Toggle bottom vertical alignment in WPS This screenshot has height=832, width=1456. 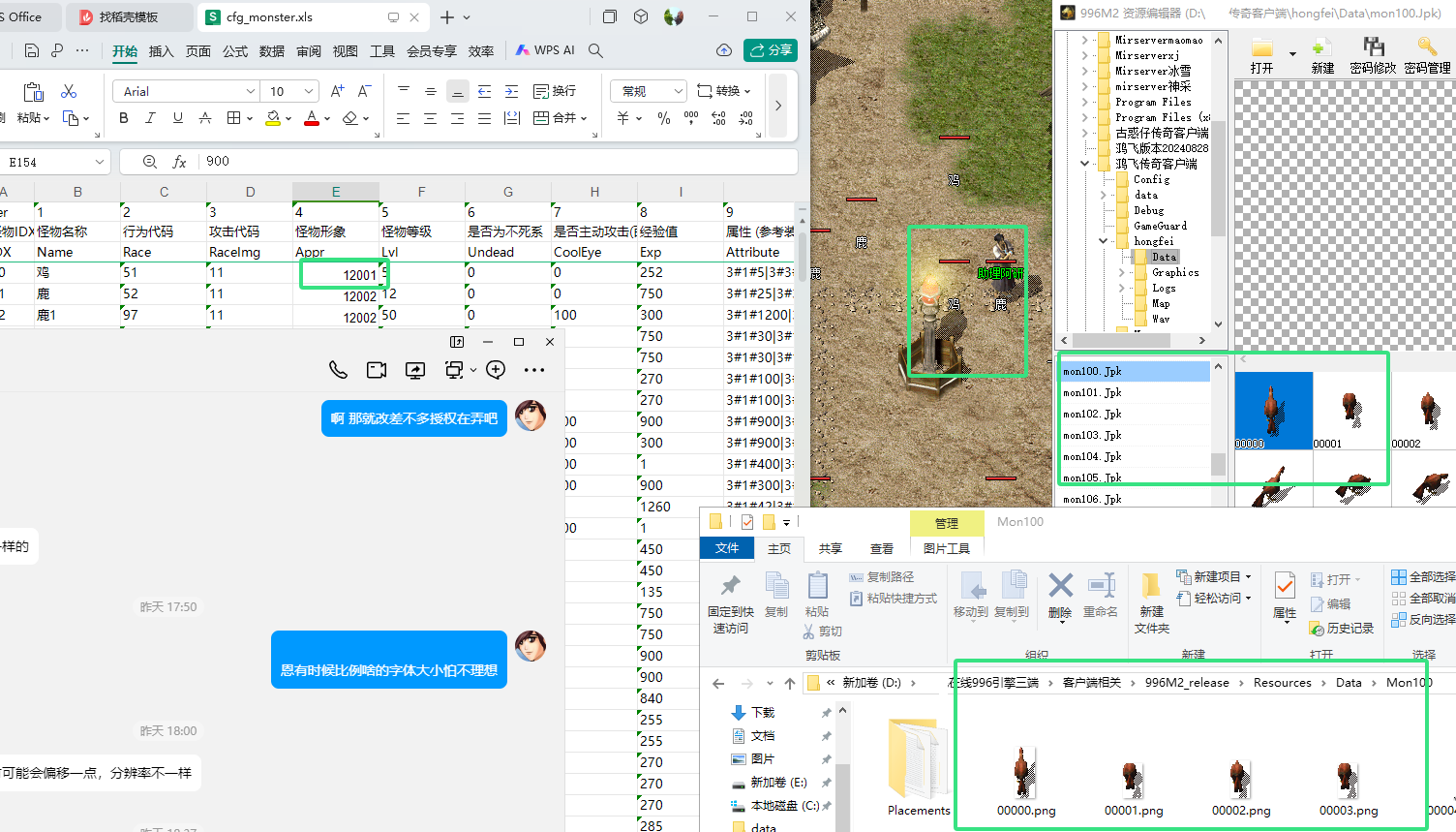[x=457, y=91]
